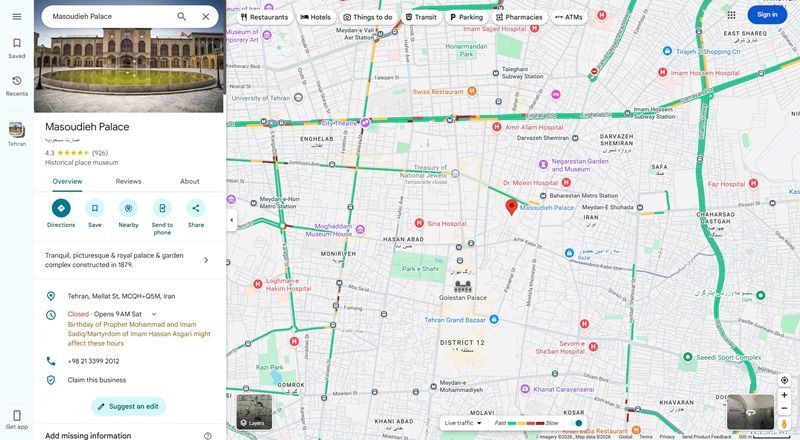Open the hamburger main menu

(17, 16)
